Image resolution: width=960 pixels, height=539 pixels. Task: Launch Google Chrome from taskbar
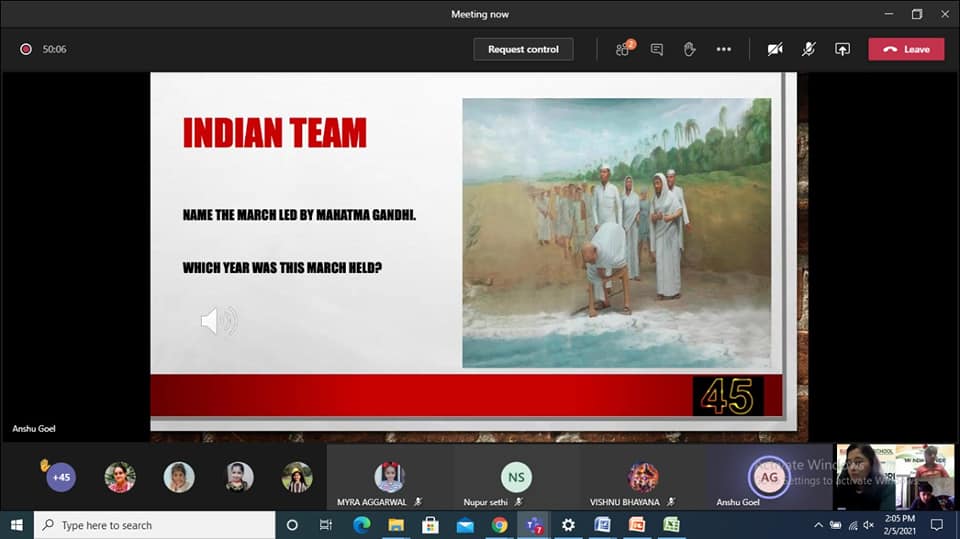[x=500, y=525]
